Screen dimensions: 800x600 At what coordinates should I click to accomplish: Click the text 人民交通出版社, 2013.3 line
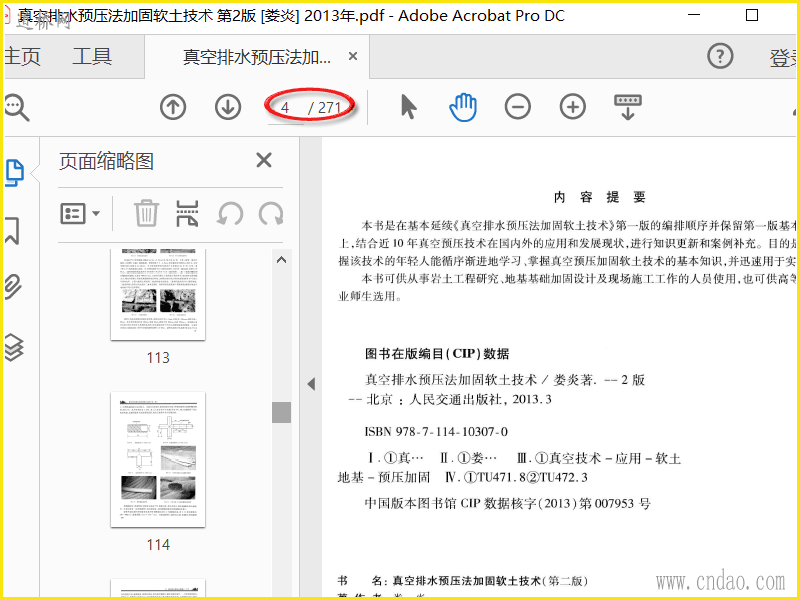click(481, 399)
